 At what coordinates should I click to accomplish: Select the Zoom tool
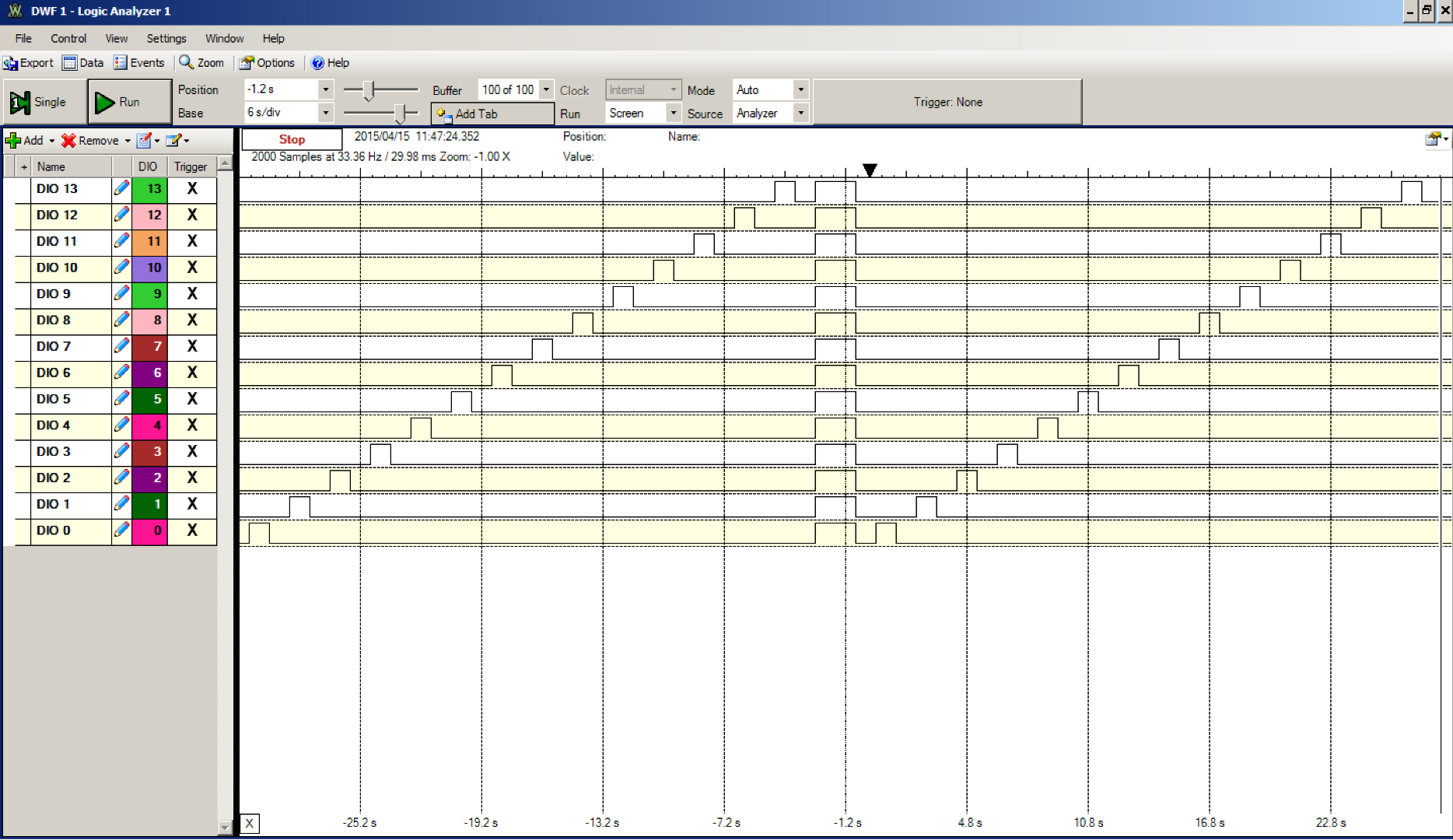coord(201,63)
